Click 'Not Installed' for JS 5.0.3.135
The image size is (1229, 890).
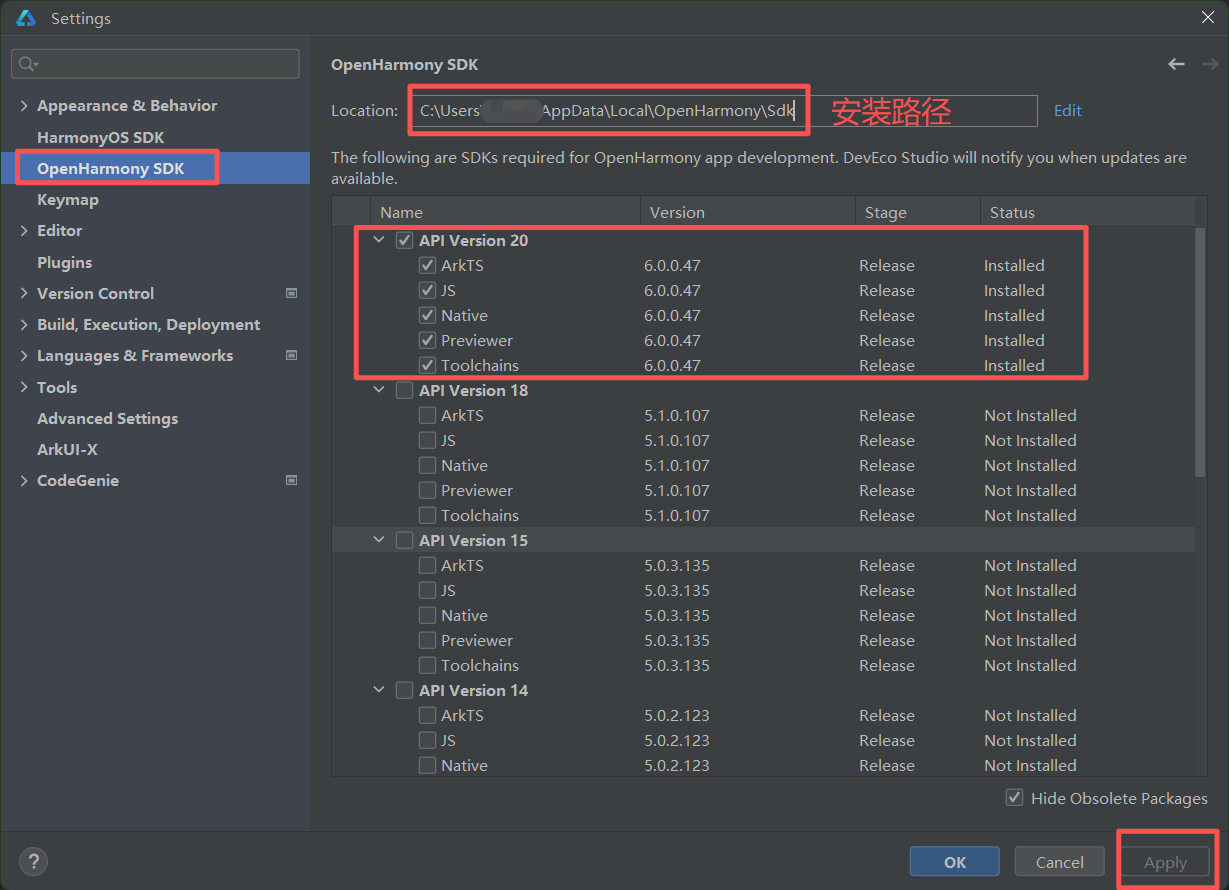click(x=1030, y=590)
